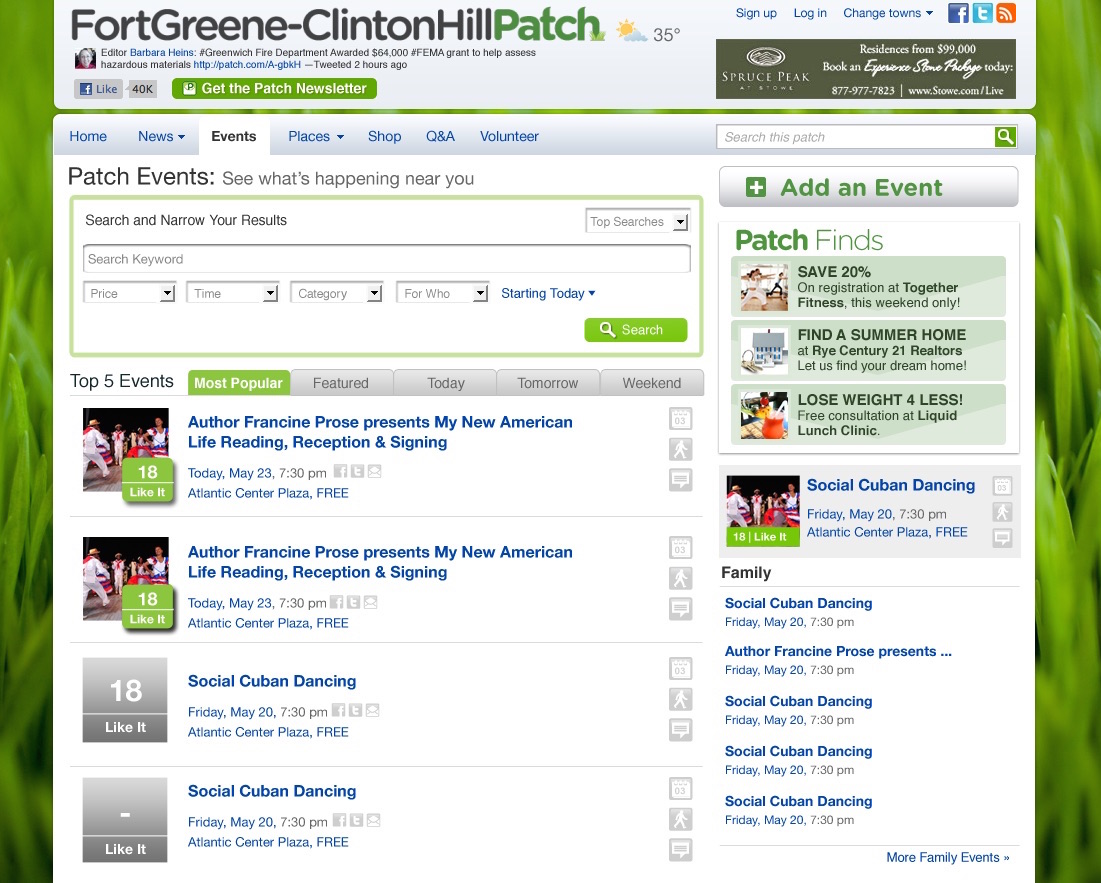
Task: Click comment icon on Social Cuban Dancing with 18 likes
Action: pyautogui.click(x=680, y=730)
